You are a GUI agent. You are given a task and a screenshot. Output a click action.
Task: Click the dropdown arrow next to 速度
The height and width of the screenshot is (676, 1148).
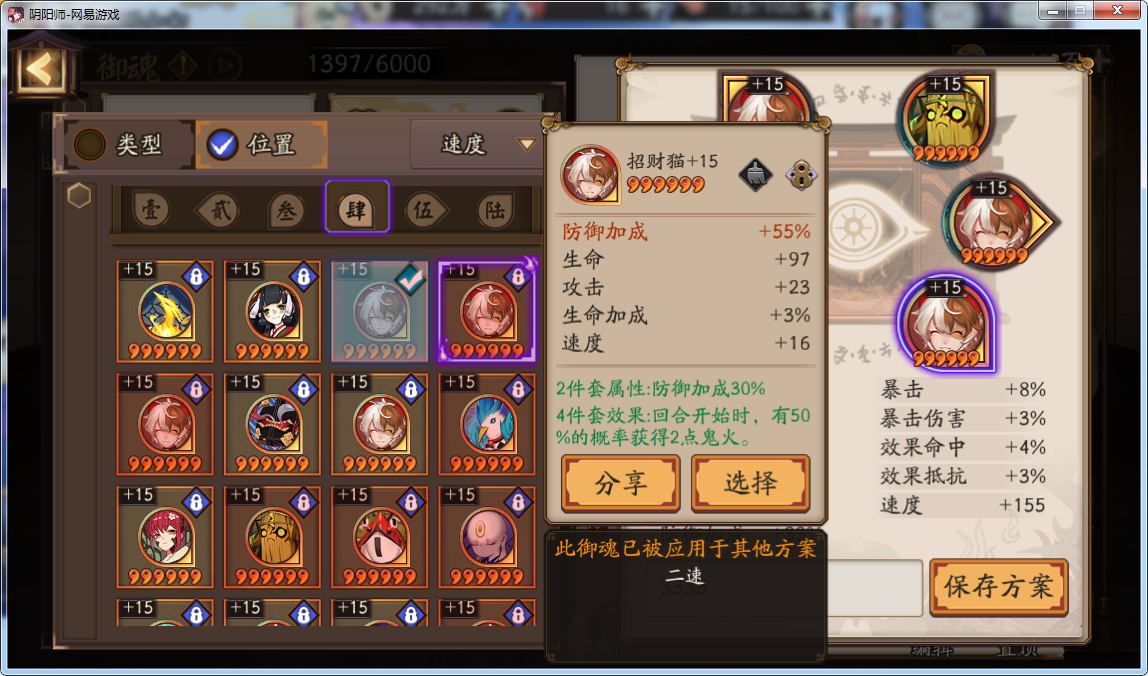pos(526,144)
